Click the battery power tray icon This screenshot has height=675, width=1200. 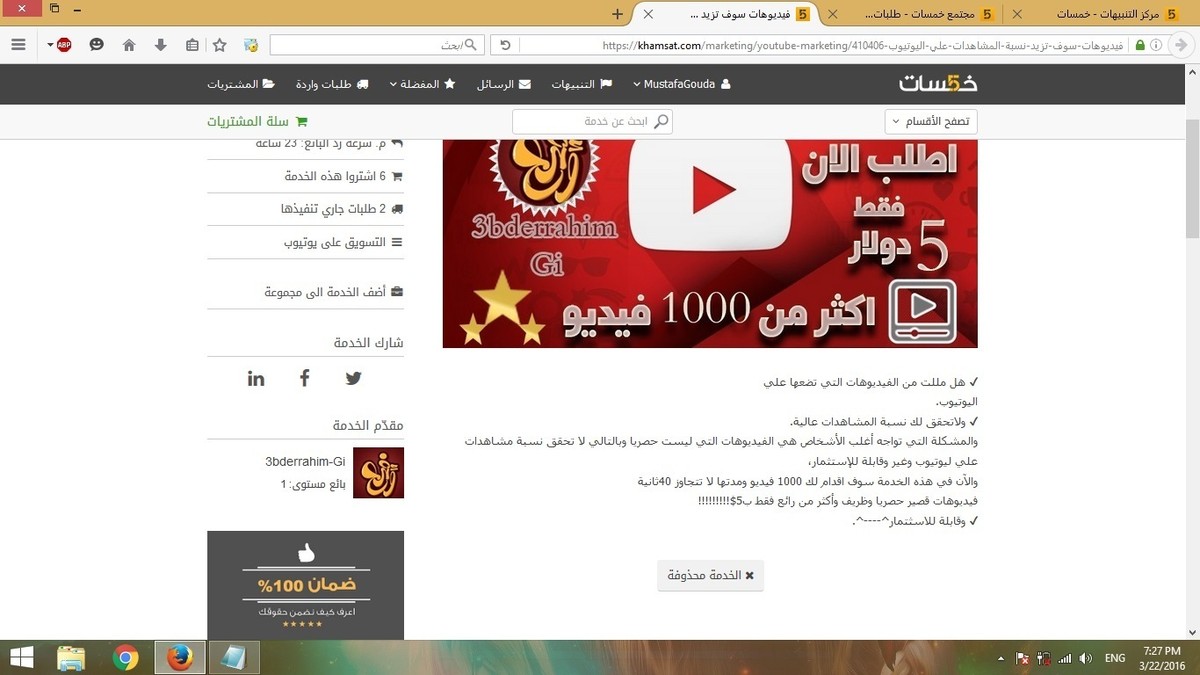tap(1044, 658)
